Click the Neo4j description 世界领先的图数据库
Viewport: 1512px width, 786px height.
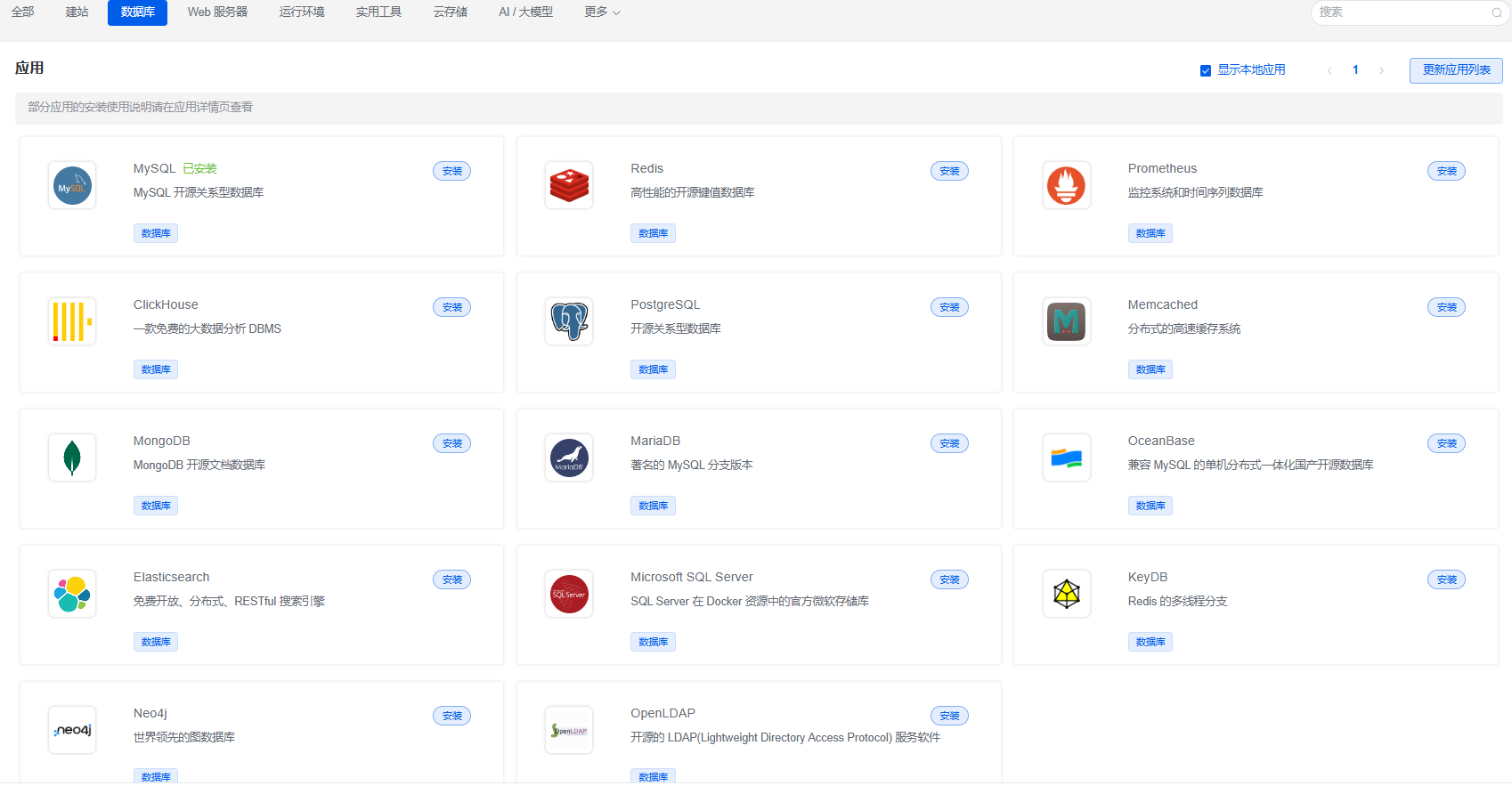pyautogui.click(x=184, y=737)
